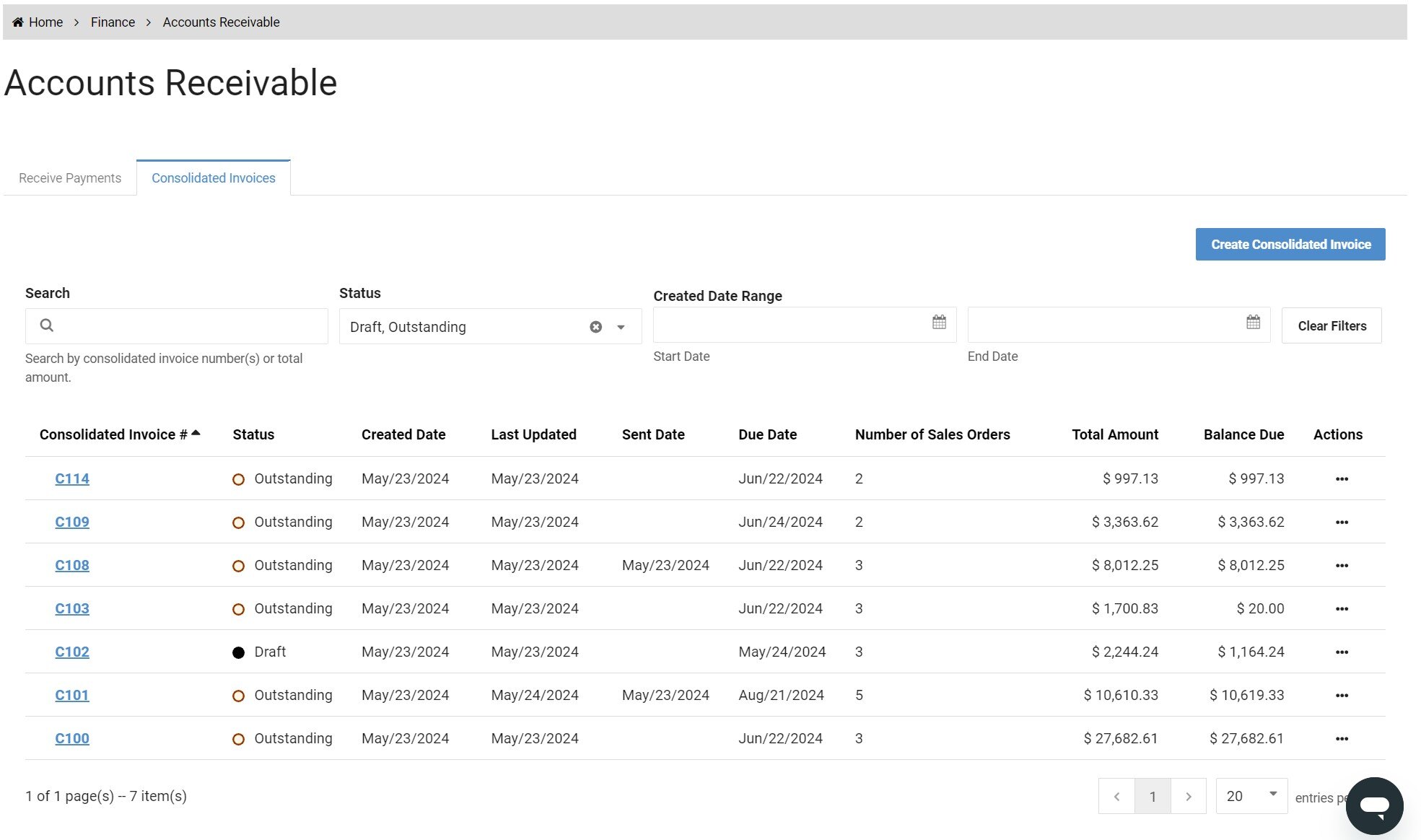
Task: Open actions menu for invoice C101
Action: click(x=1342, y=696)
